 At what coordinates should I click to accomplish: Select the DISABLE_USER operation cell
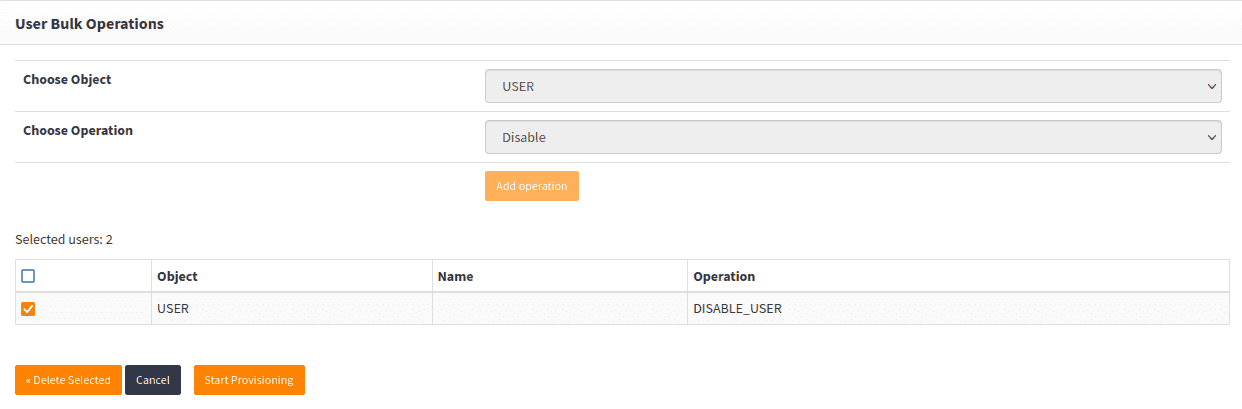pyautogui.click(x=737, y=309)
